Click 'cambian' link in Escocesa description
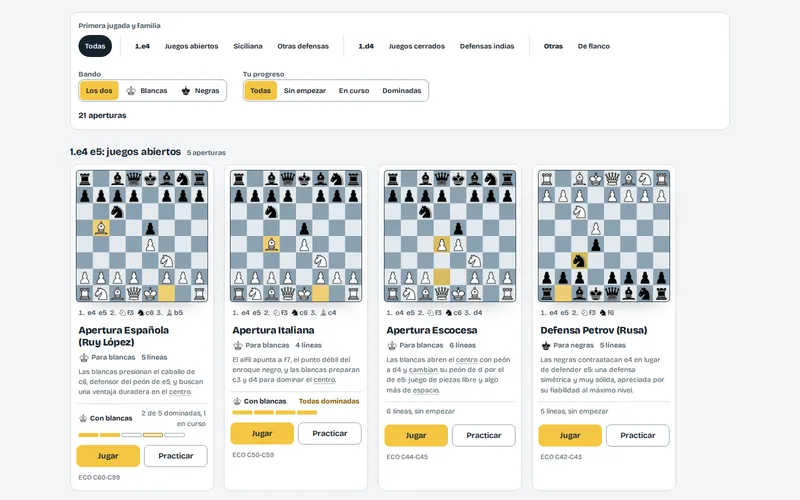Image resolution: width=800 pixels, height=500 pixels. (x=423, y=369)
